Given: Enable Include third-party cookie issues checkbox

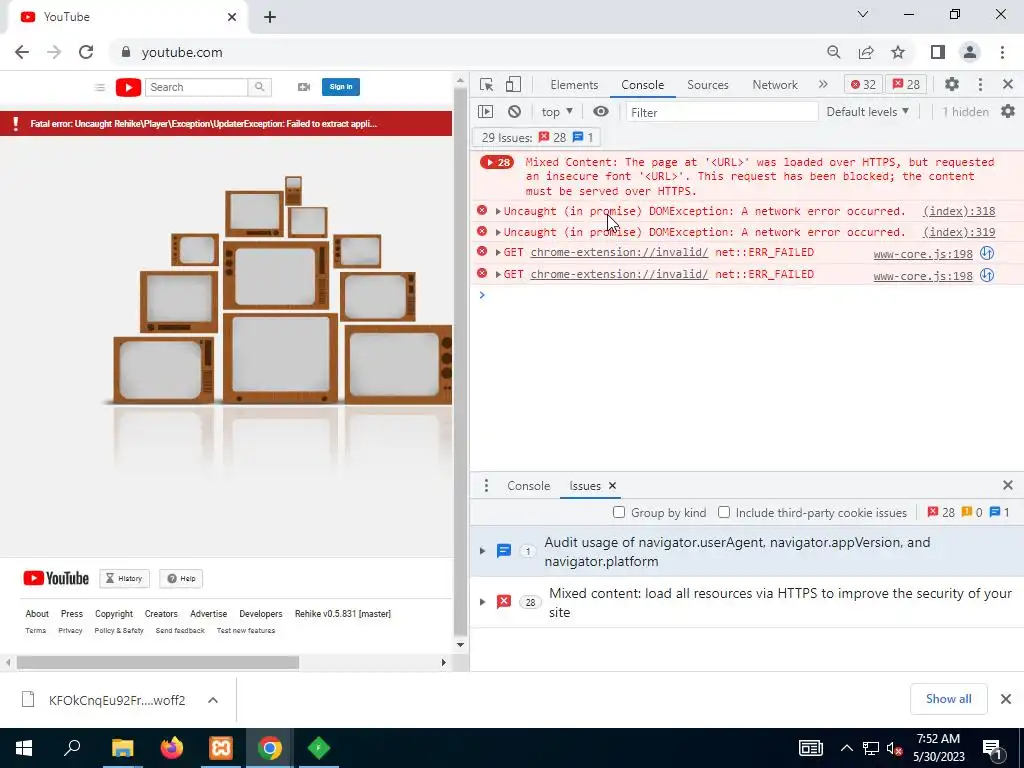Looking at the screenshot, I should click(x=724, y=513).
